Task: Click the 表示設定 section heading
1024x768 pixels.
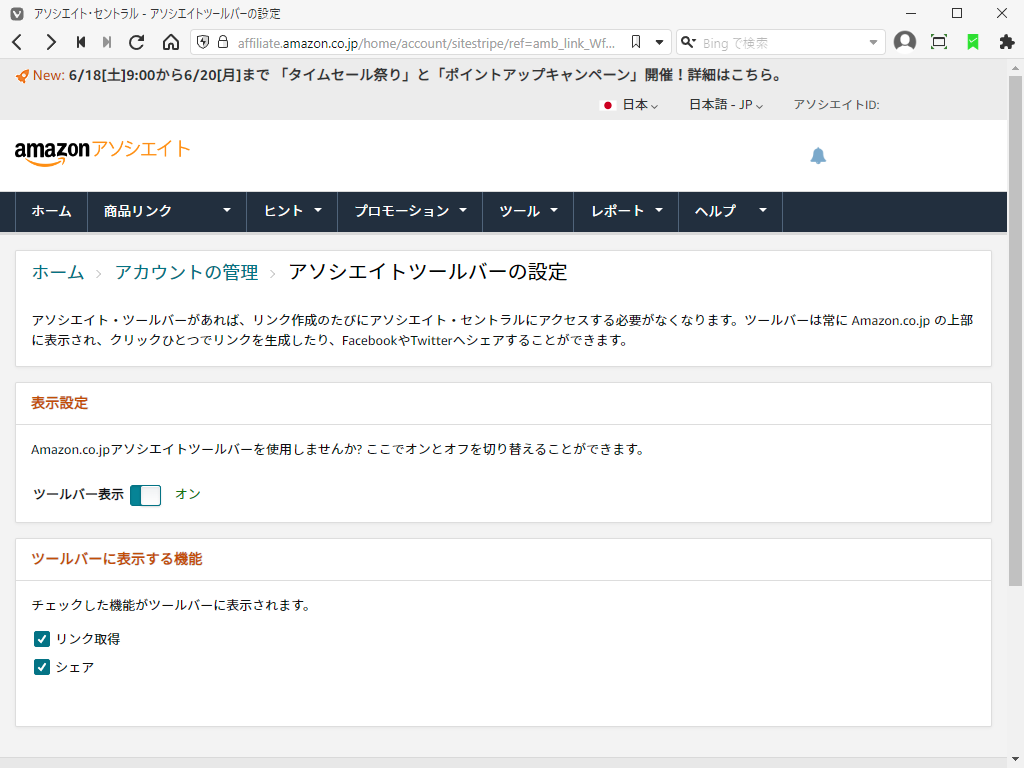Action: tap(59, 403)
